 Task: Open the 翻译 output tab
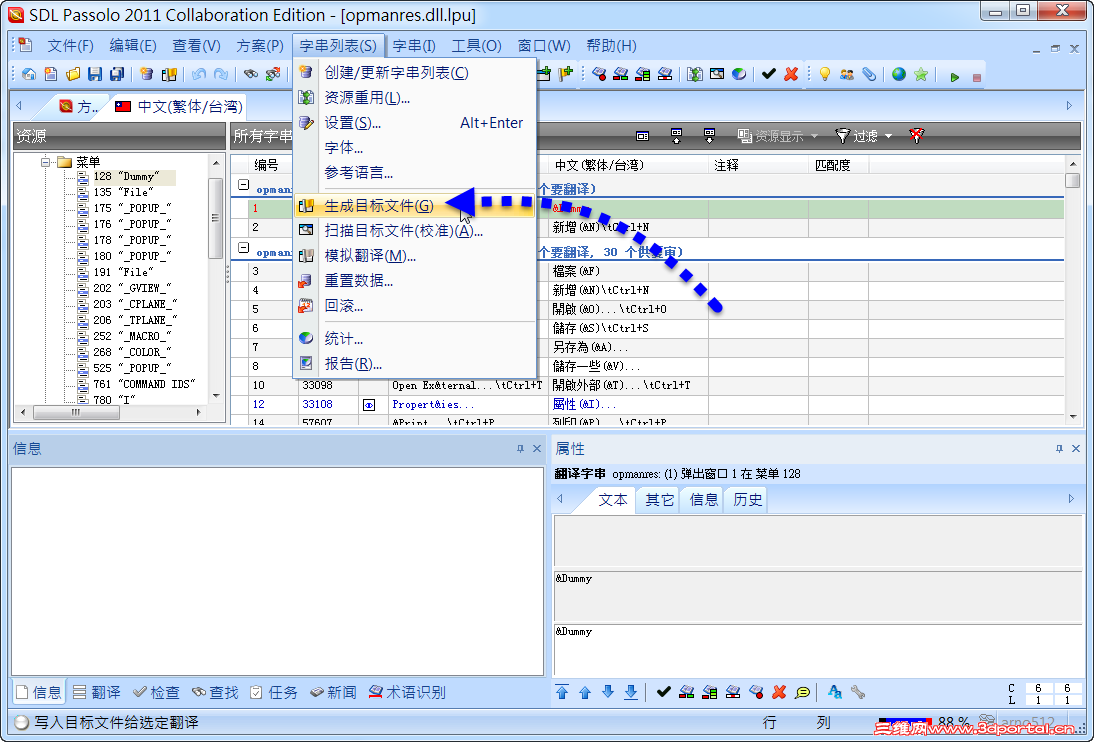point(96,692)
